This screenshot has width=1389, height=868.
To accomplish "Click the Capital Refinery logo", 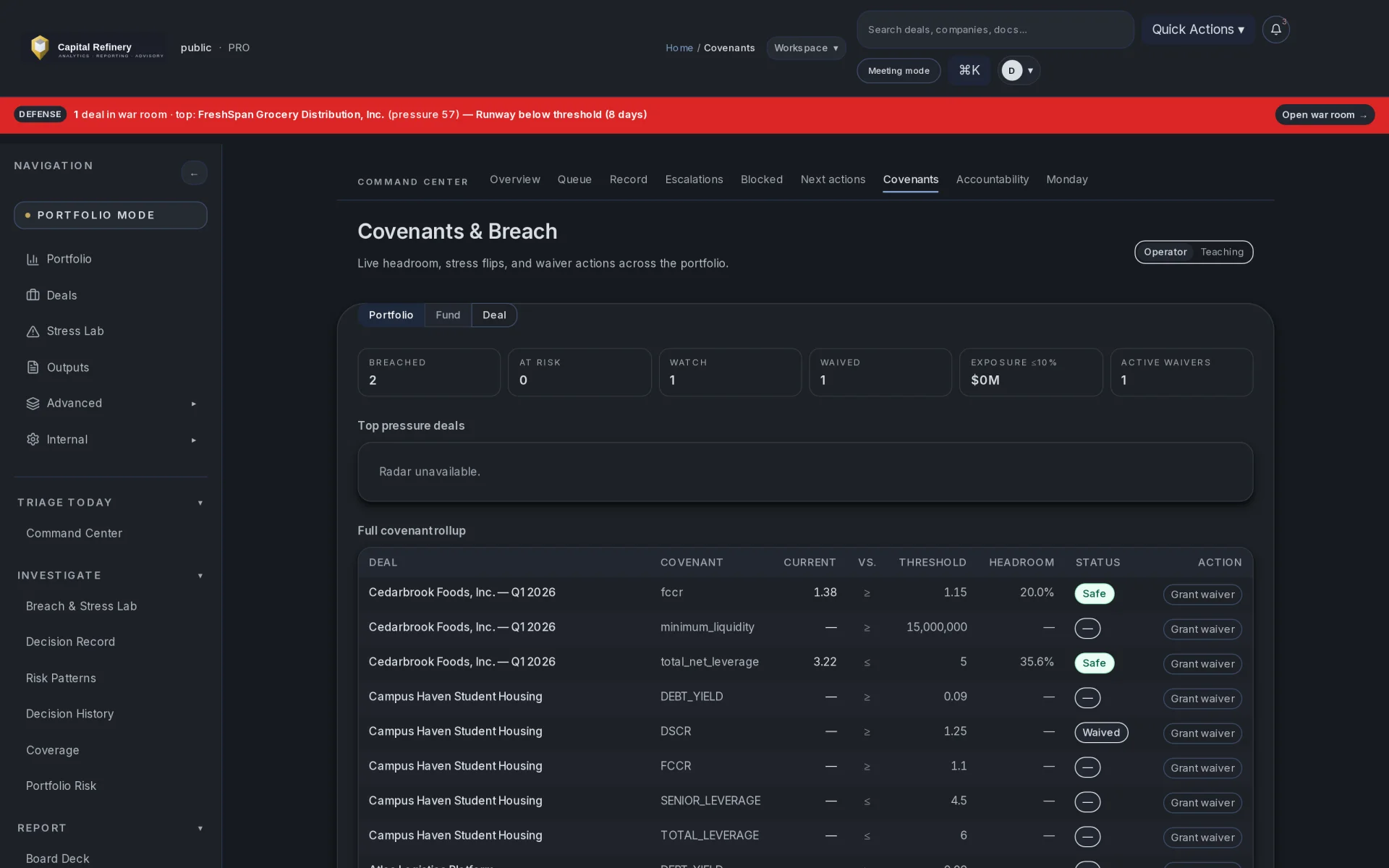I will click(96, 48).
